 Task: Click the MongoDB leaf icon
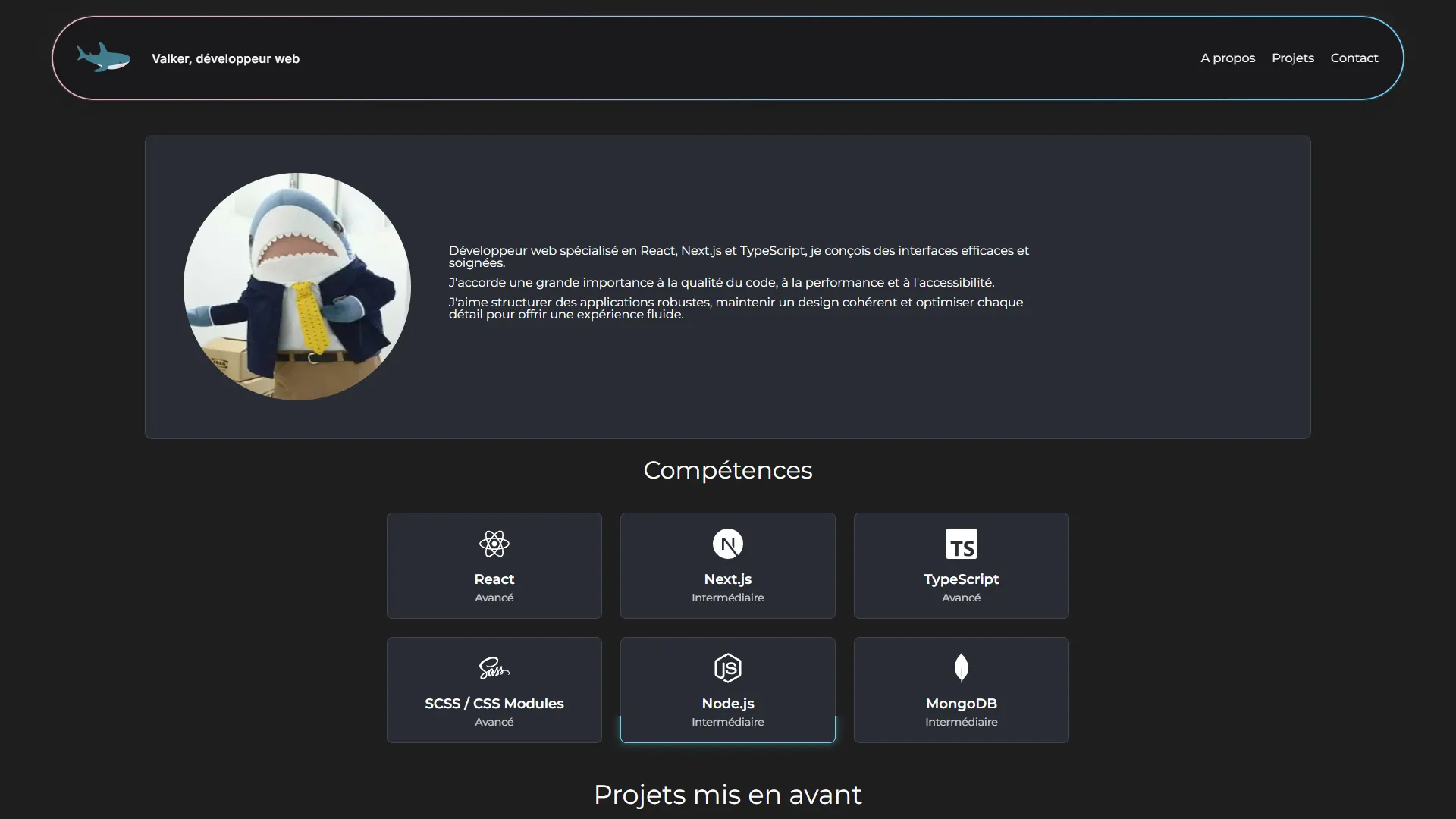click(x=962, y=668)
